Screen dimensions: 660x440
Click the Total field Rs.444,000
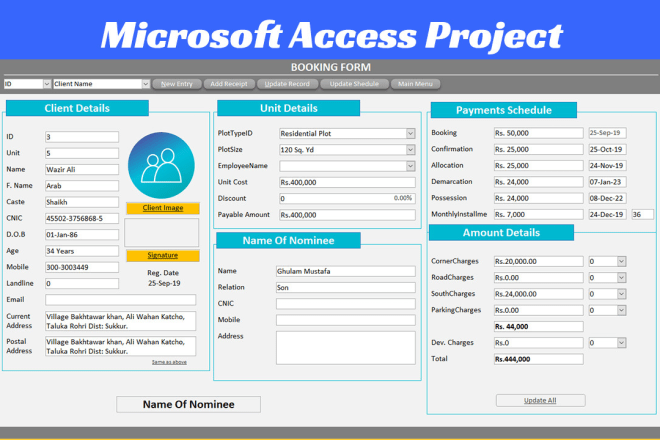(538, 359)
